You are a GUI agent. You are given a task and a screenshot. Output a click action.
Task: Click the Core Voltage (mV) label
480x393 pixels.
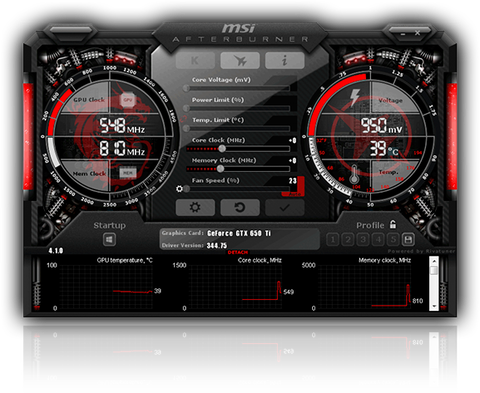221,80
